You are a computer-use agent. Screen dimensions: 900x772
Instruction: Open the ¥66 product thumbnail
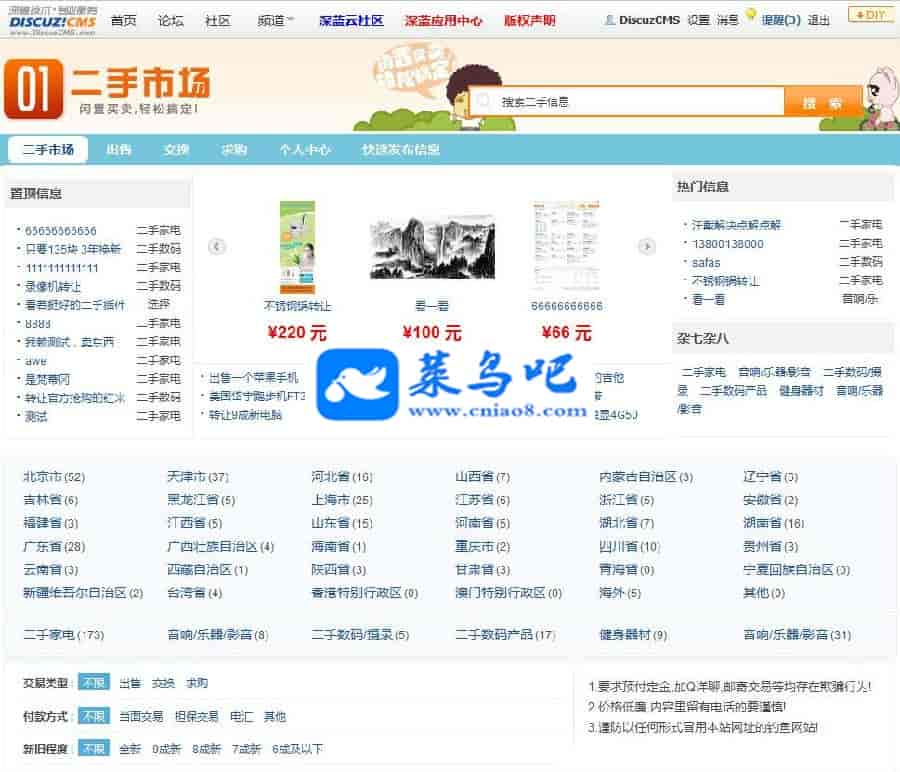(567, 247)
